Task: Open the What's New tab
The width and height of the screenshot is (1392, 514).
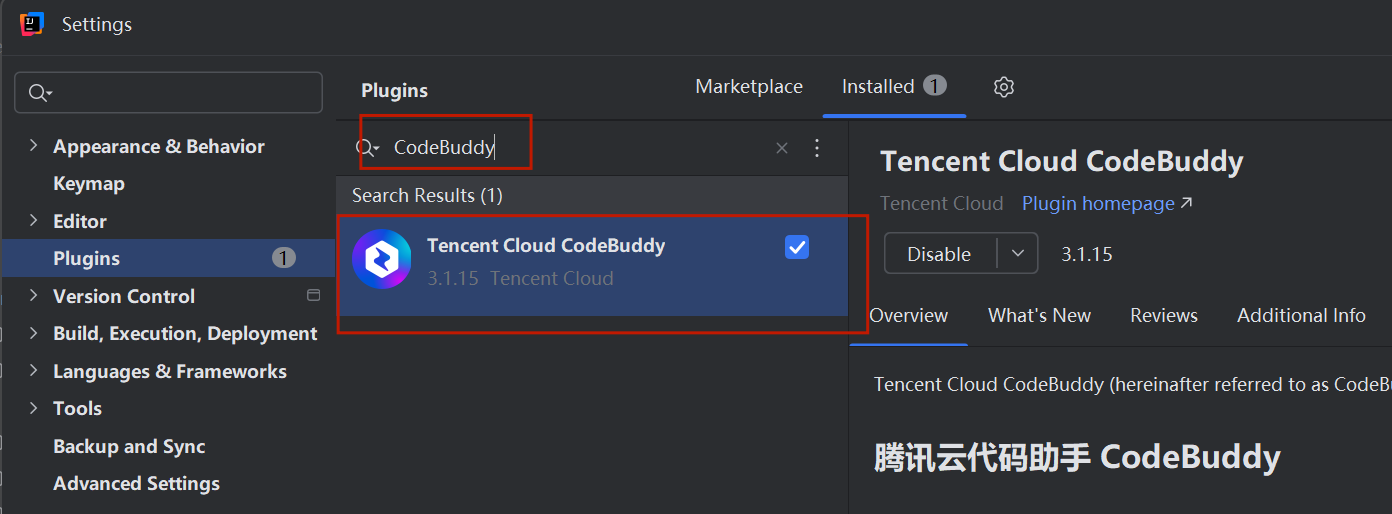Action: point(1039,315)
